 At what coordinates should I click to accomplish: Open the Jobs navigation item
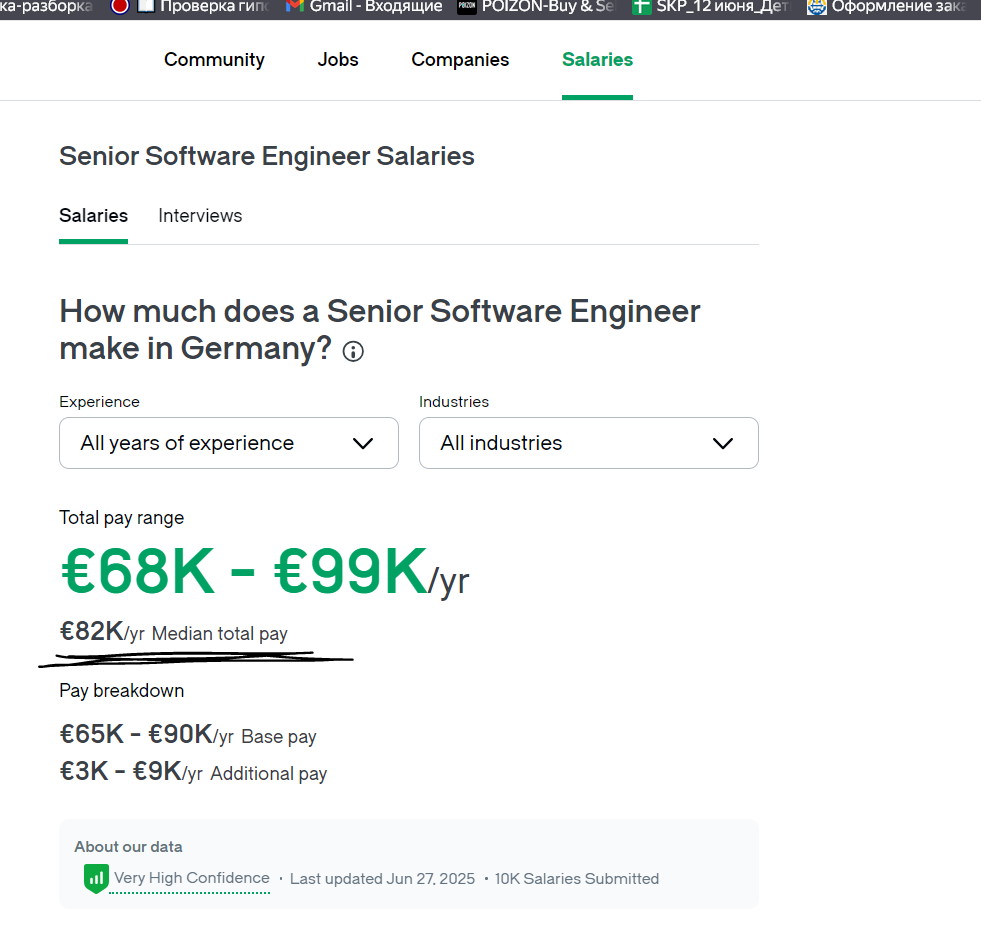[x=338, y=60]
